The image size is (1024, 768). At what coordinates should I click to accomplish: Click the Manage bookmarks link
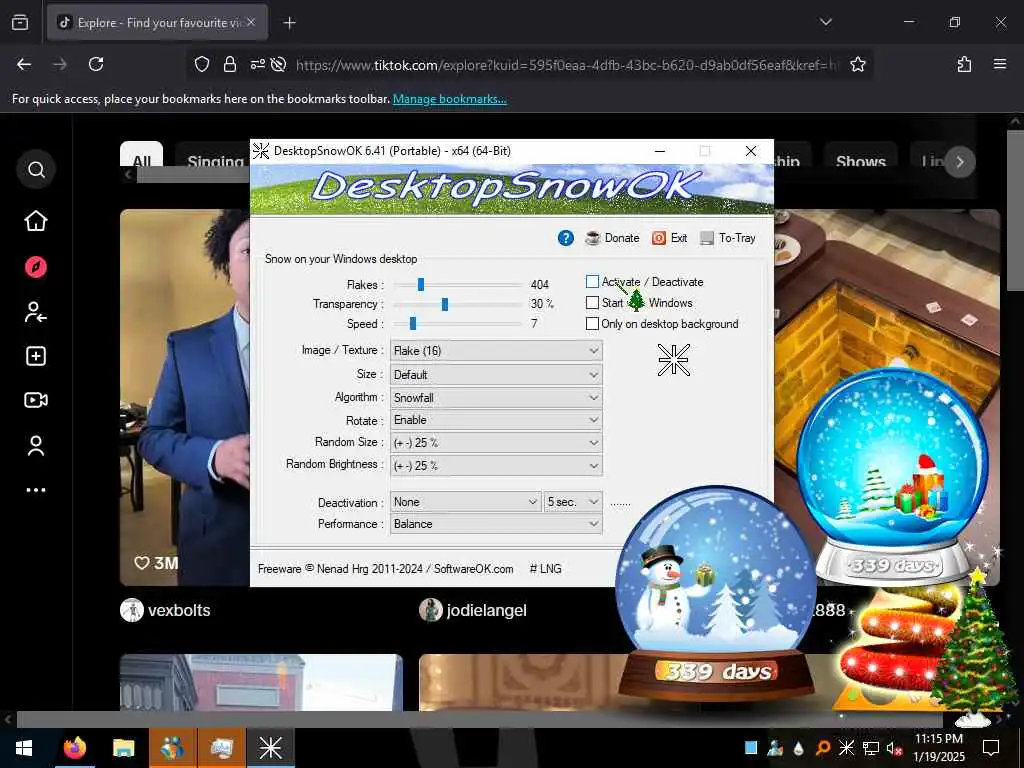coord(449,99)
